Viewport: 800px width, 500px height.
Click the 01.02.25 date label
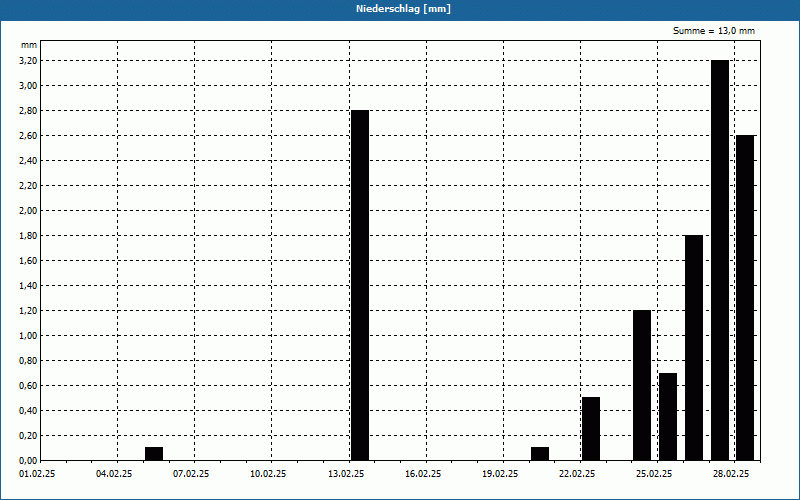pyautogui.click(x=37, y=474)
